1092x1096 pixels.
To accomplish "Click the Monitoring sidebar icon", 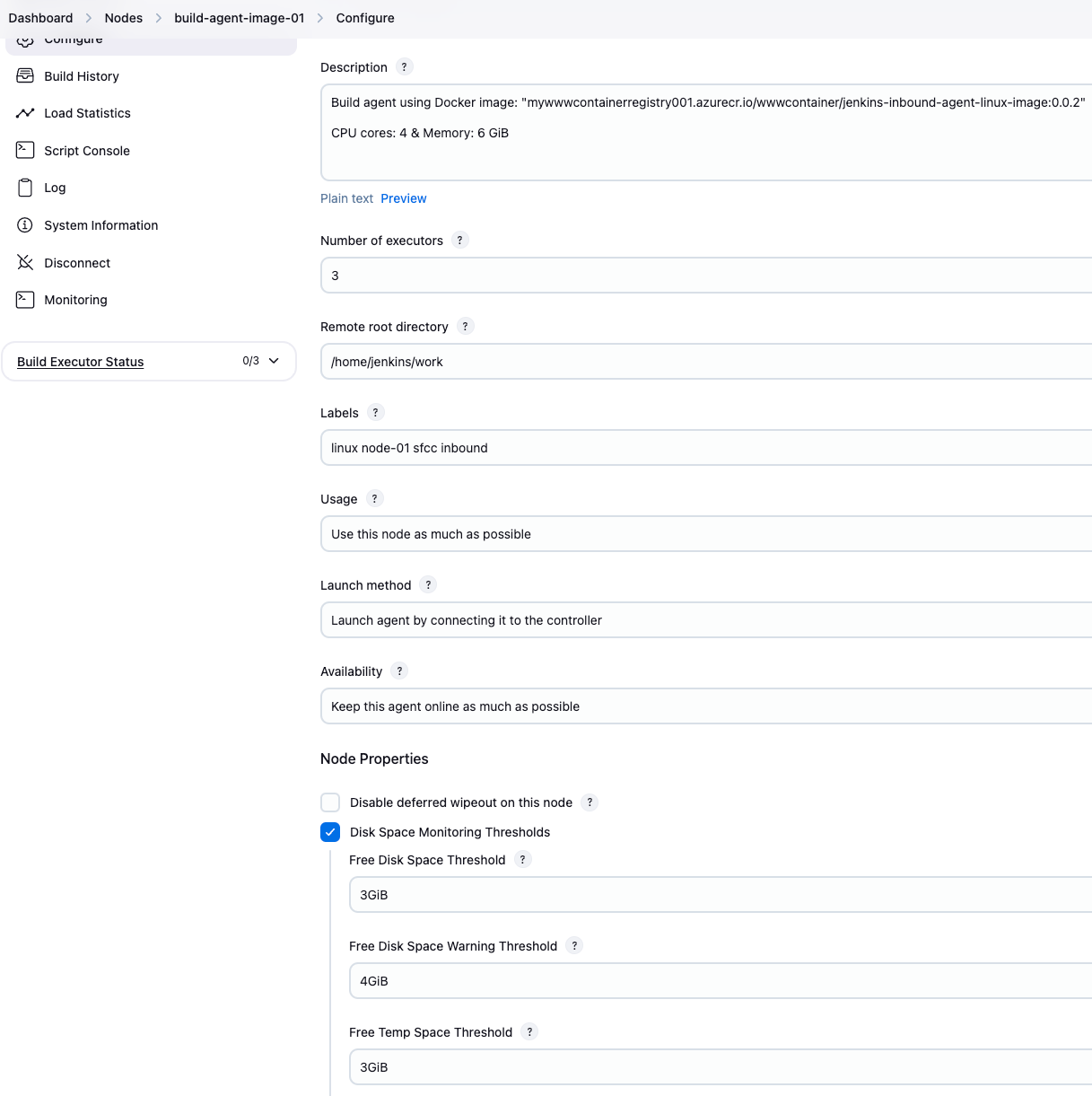I will pos(25,300).
